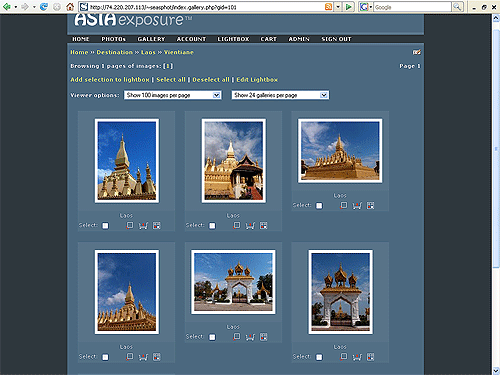Click the Add selection to lightbox link
This screenshot has width=500, height=375.
pos(110,80)
